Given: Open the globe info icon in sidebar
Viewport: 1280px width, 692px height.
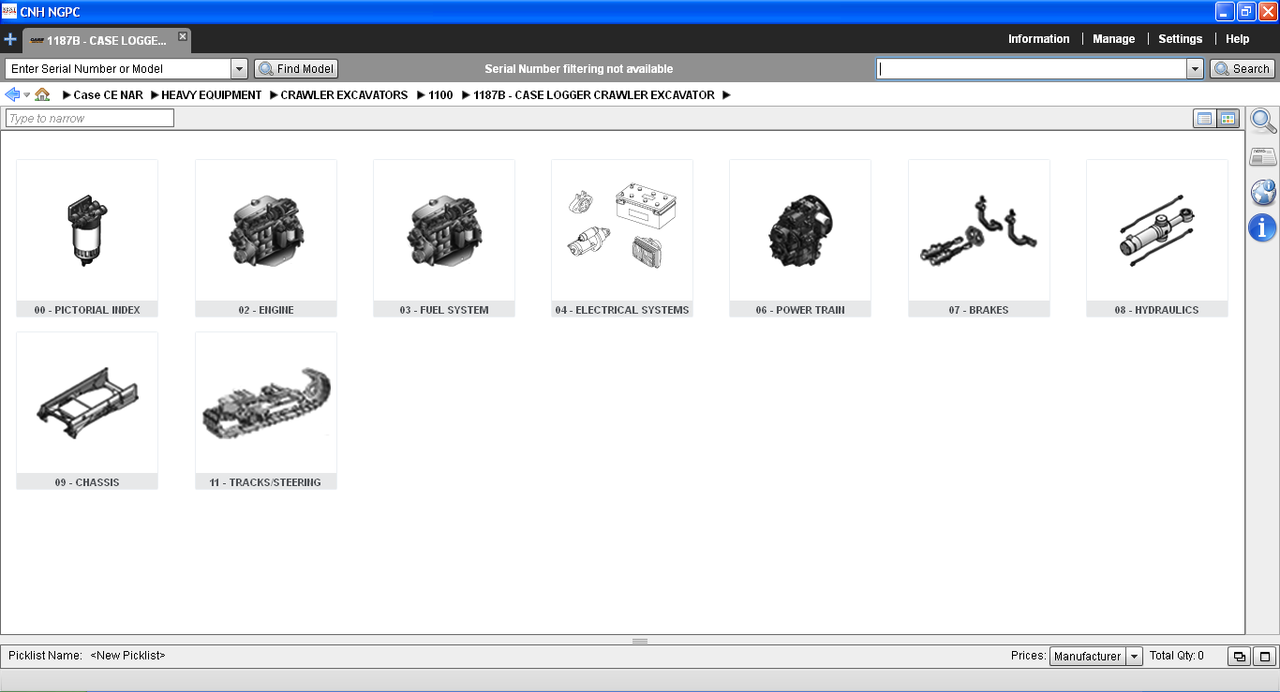Looking at the screenshot, I should pos(1263,192).
